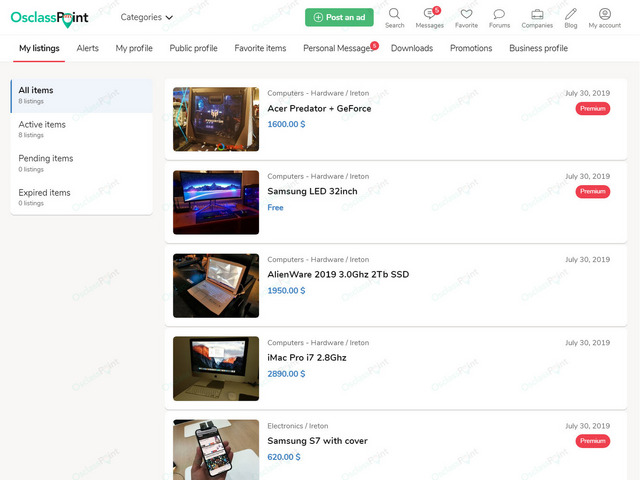Open the Public profile tab
Screen dimensions: 640x480
point(193,48)
